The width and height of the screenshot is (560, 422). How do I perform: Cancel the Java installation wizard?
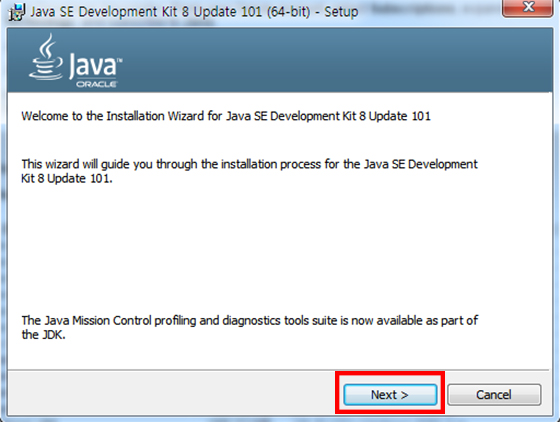494,395
